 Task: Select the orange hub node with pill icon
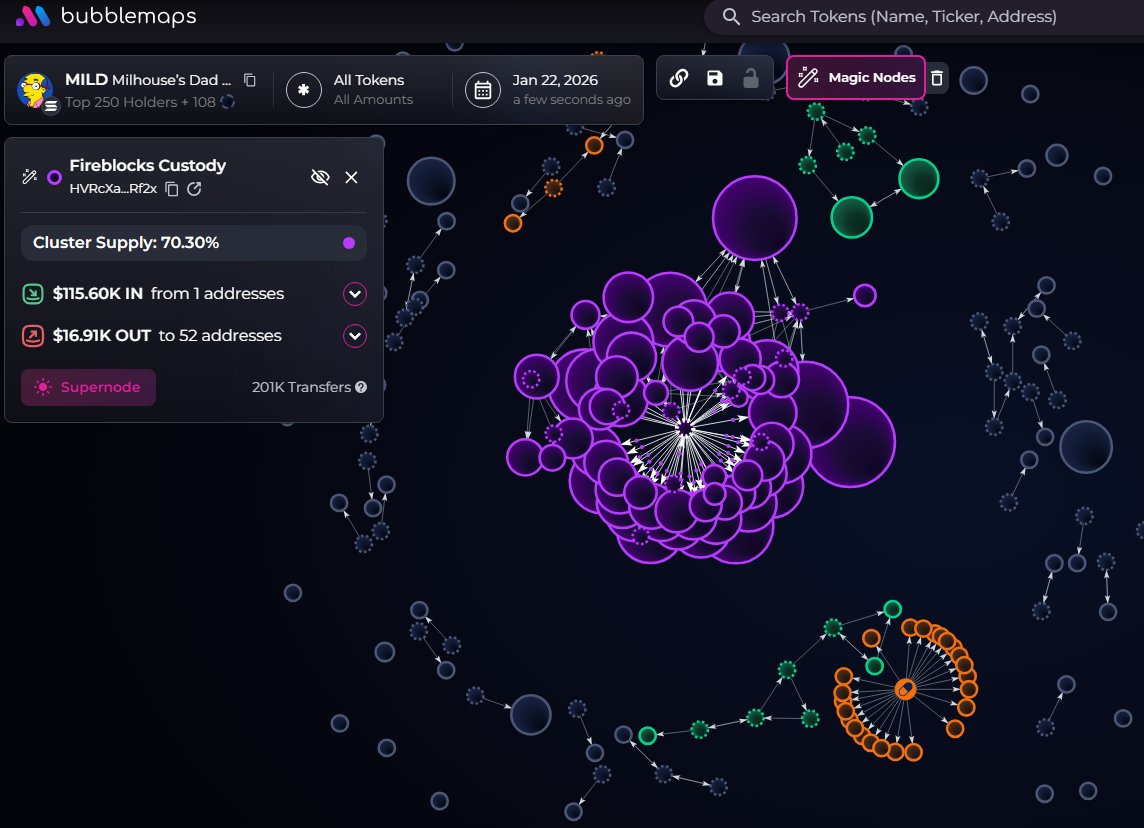coord(905,689)
